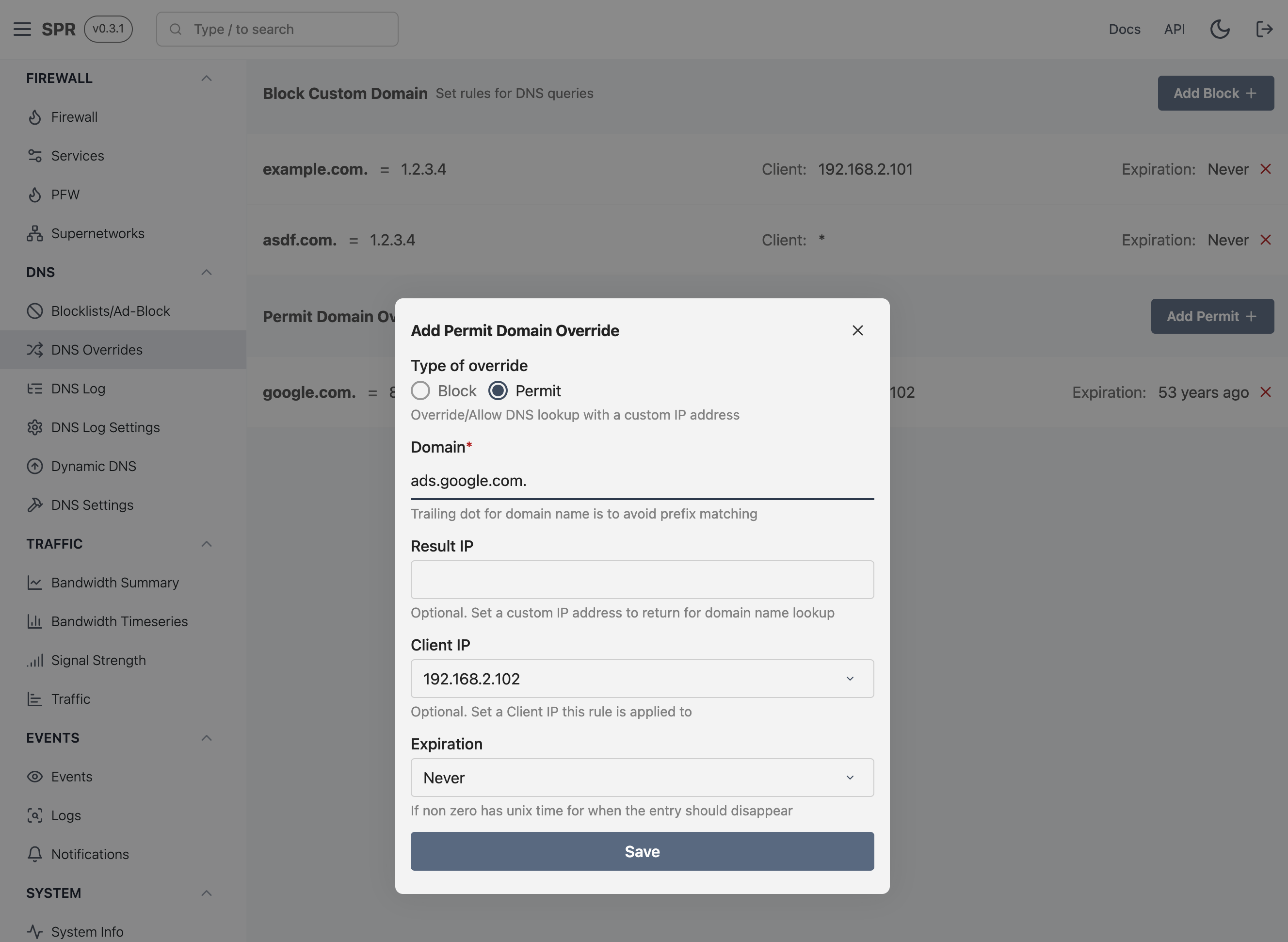The width and height of the screenshot is (1288, 942).
Task: Click the DNS Settings wrench icon
Action: (35, 504)
